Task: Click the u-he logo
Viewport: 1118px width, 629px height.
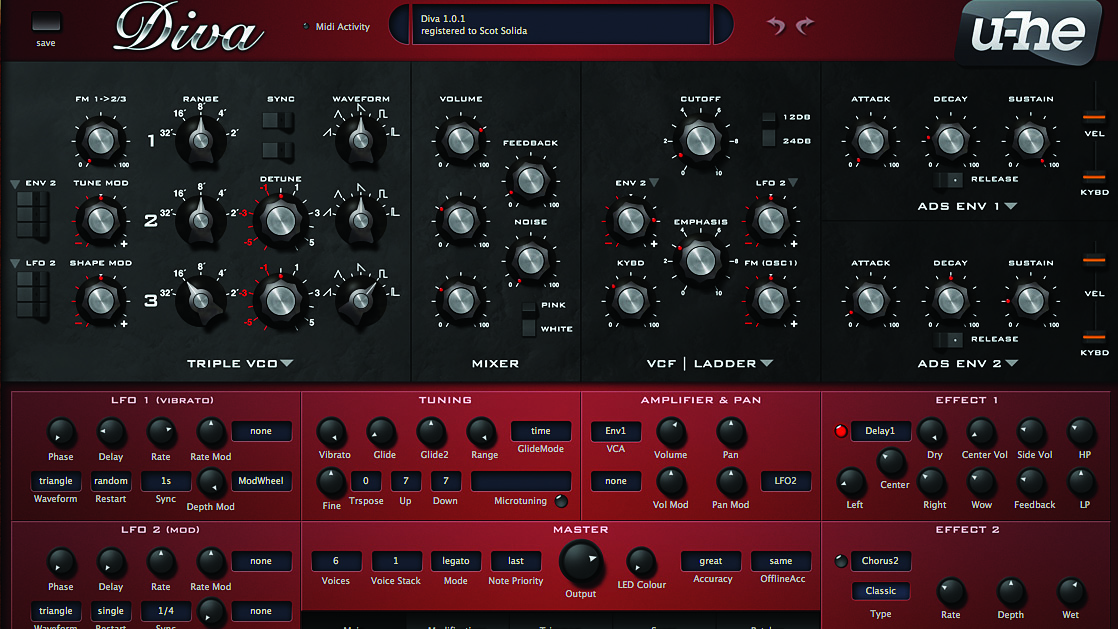Action: coord(1027,31)
